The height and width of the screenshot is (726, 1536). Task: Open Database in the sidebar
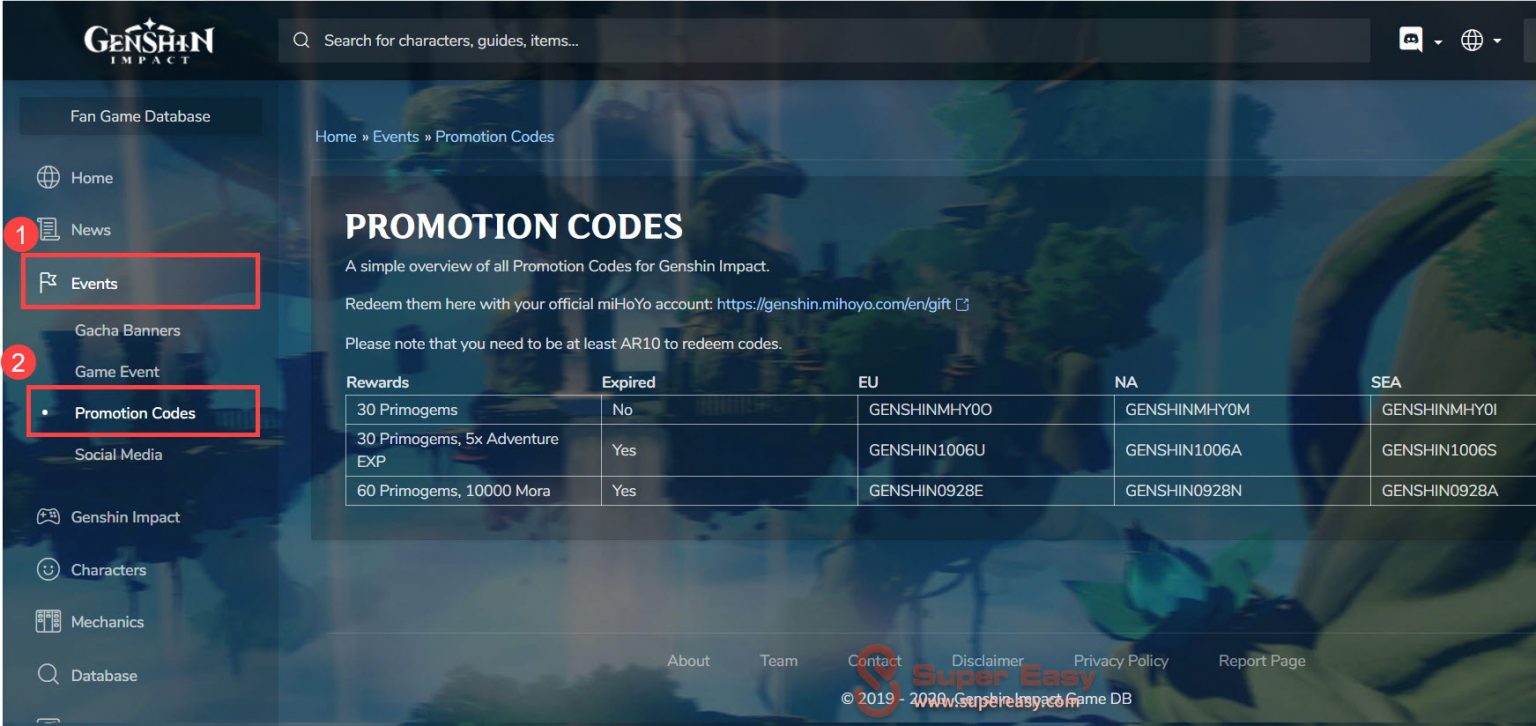(x=104, y=676)
